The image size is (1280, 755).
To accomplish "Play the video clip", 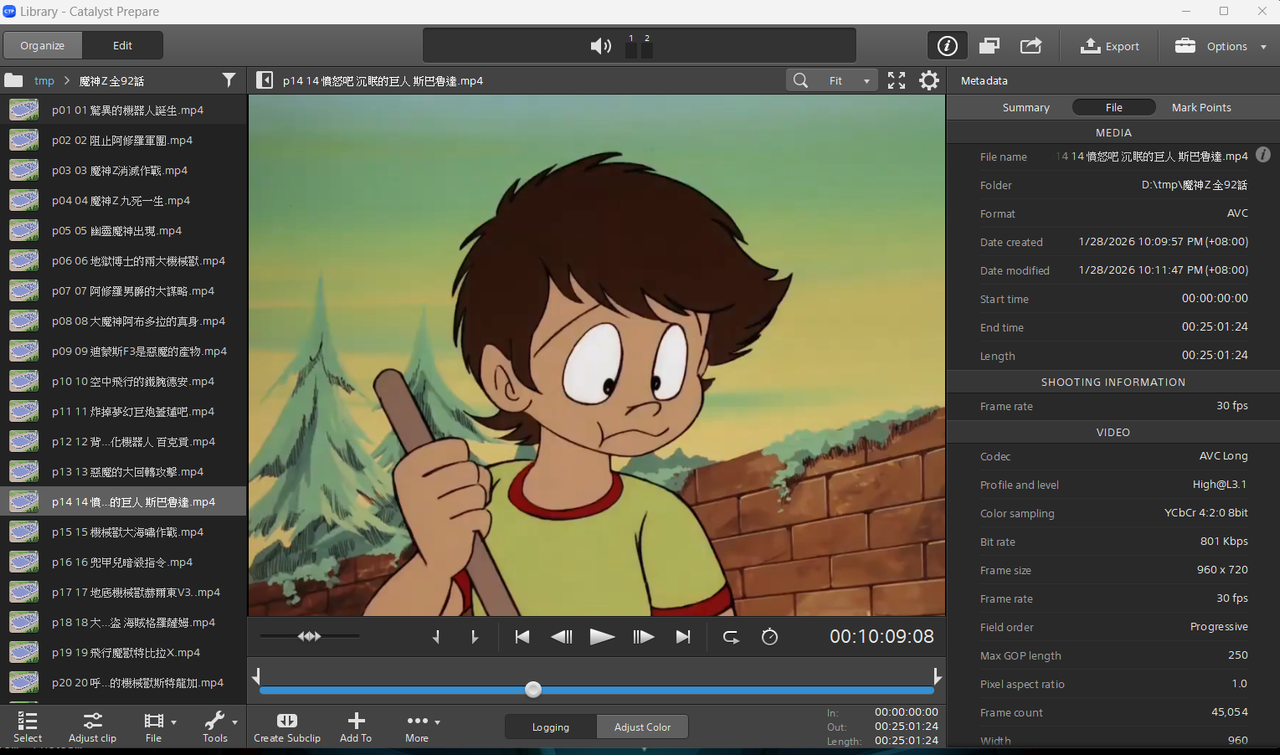I will click(x=602, y=637).
